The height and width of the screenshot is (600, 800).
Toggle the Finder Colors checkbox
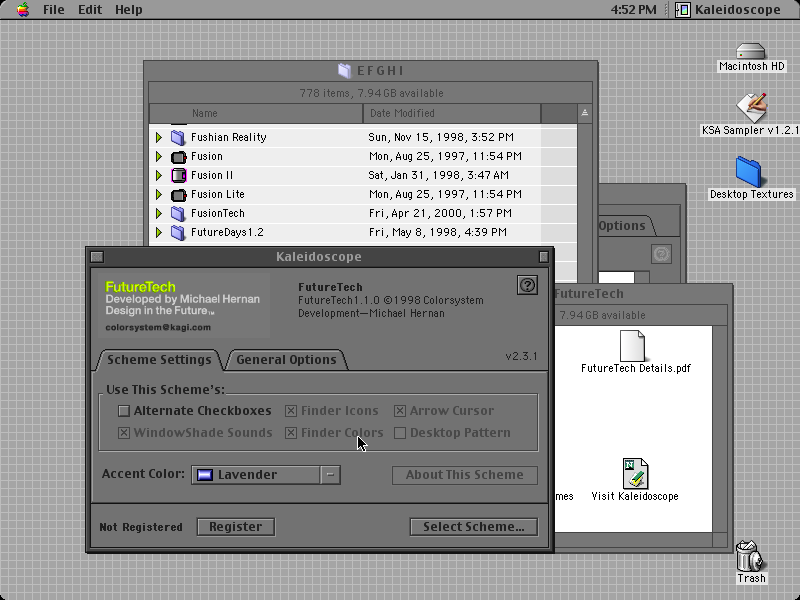tap(291, 433)
